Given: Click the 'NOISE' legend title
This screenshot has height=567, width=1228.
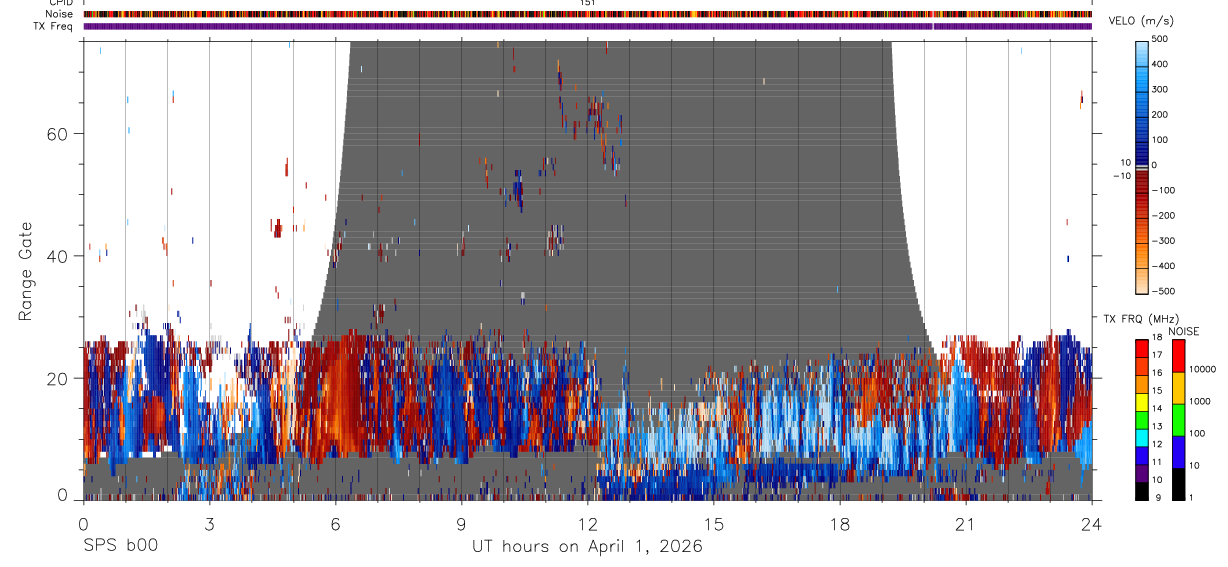Looking at the screenshot, I should click(x=1186, y=332).
